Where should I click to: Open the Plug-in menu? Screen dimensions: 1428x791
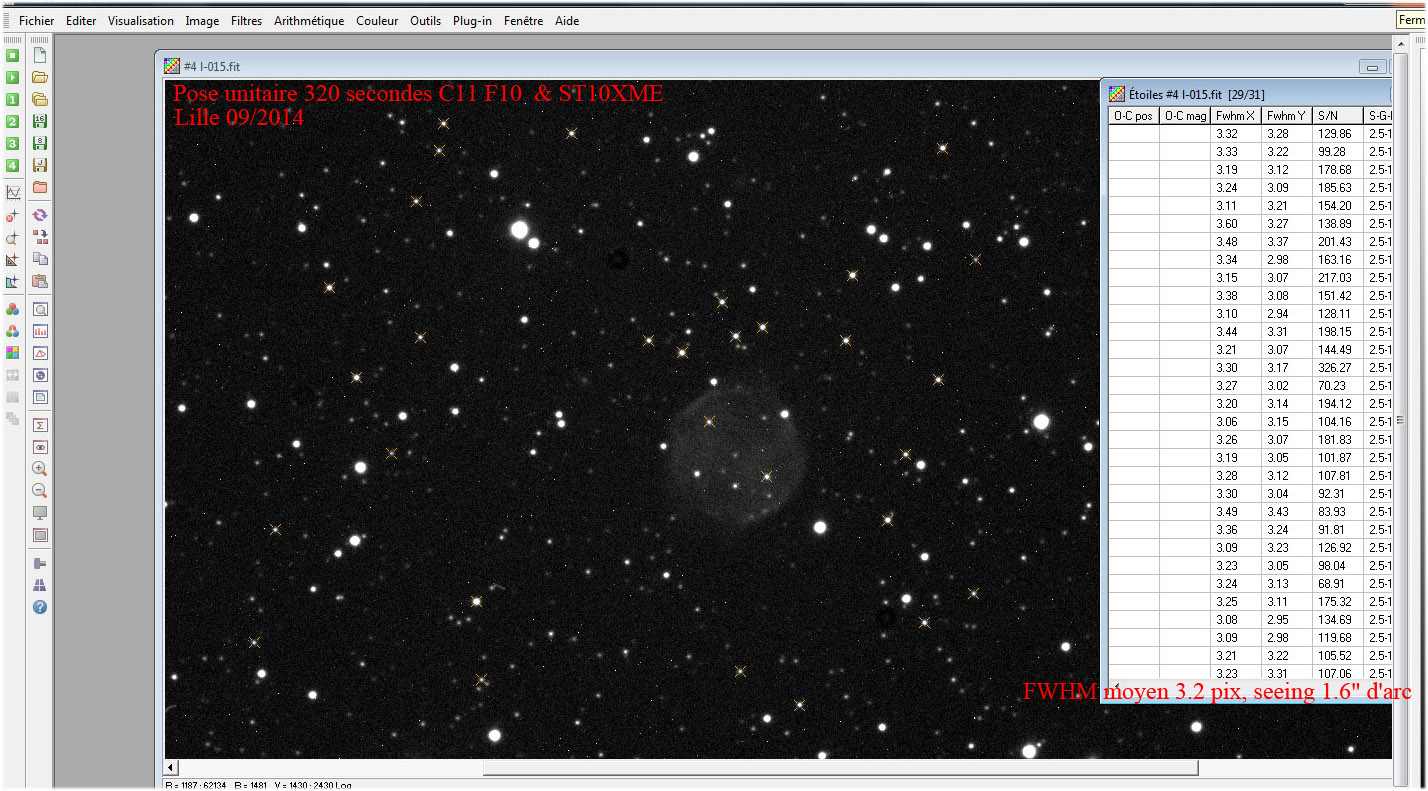[x=472, y=21]
